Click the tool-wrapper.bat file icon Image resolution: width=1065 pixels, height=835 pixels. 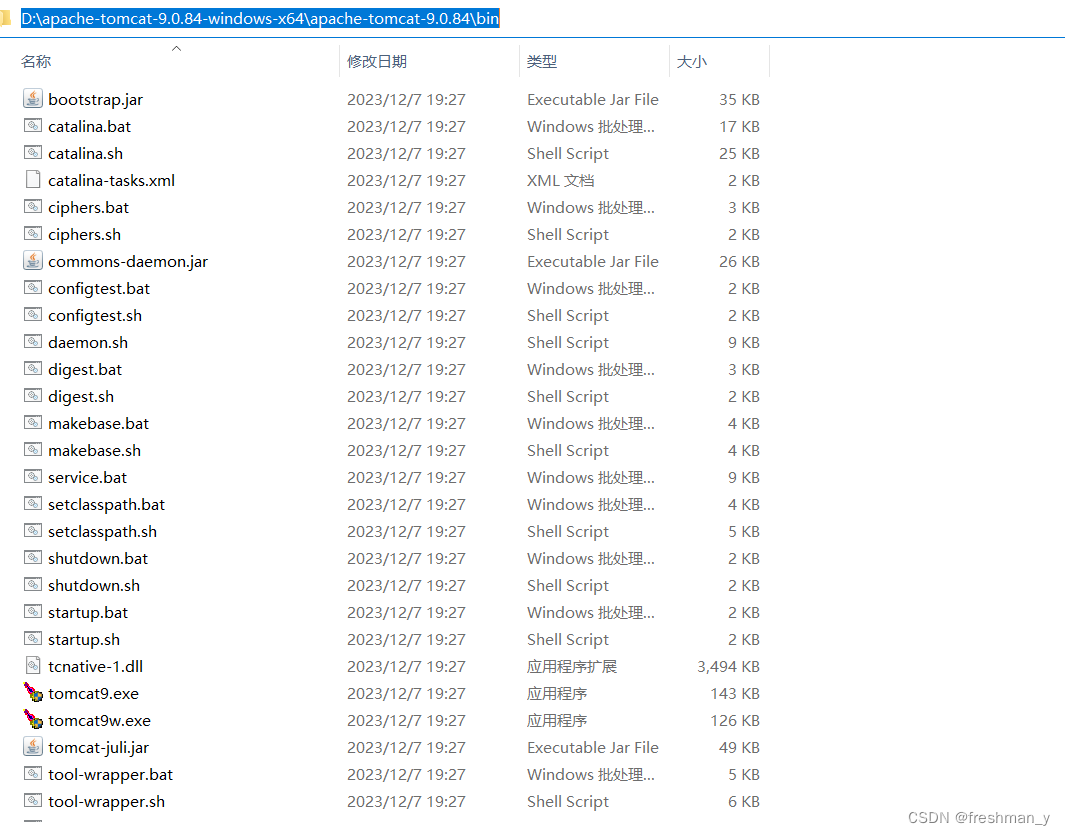pos(33,774)
